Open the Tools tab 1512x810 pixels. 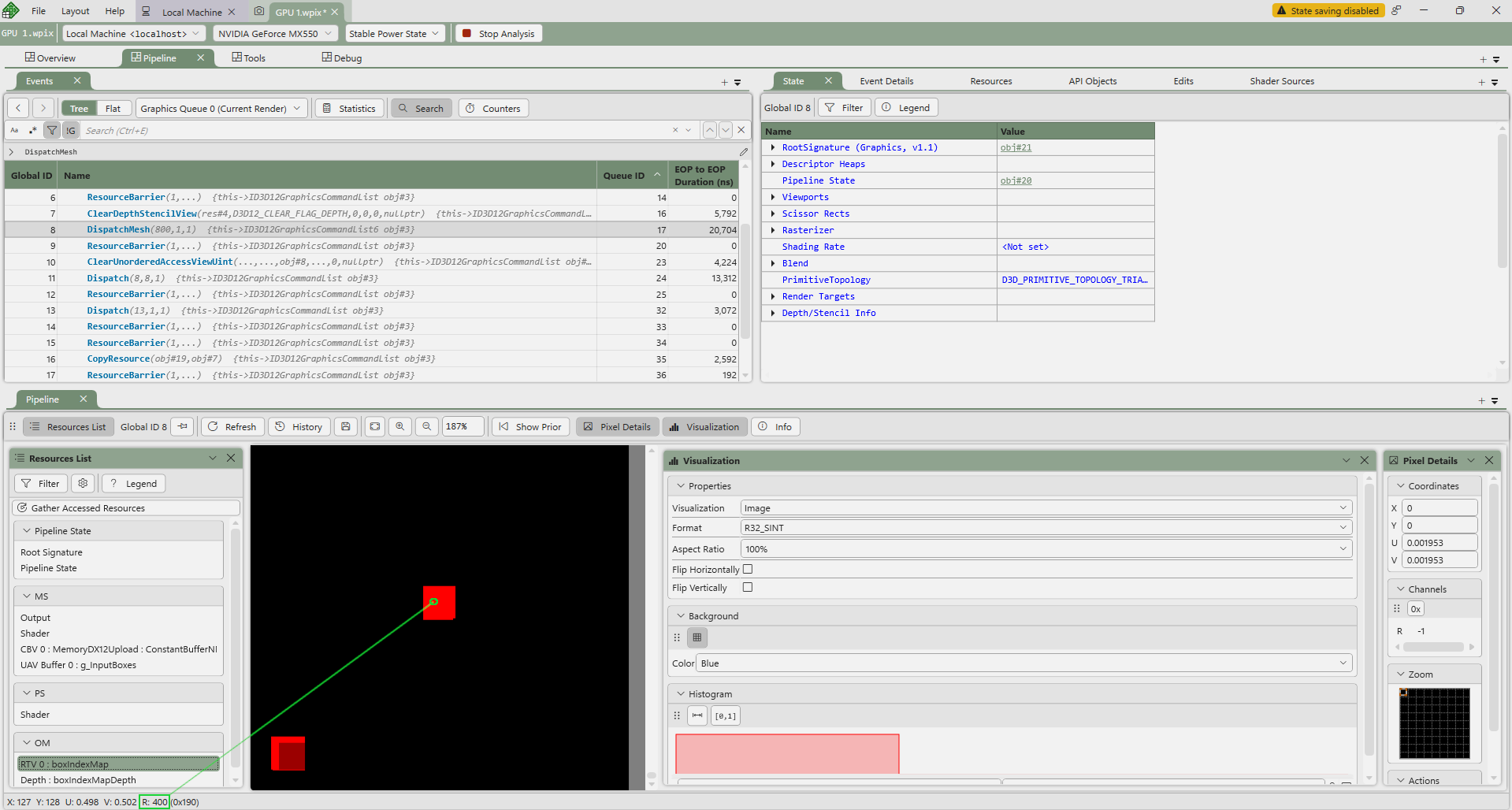[x=249, y=58]
